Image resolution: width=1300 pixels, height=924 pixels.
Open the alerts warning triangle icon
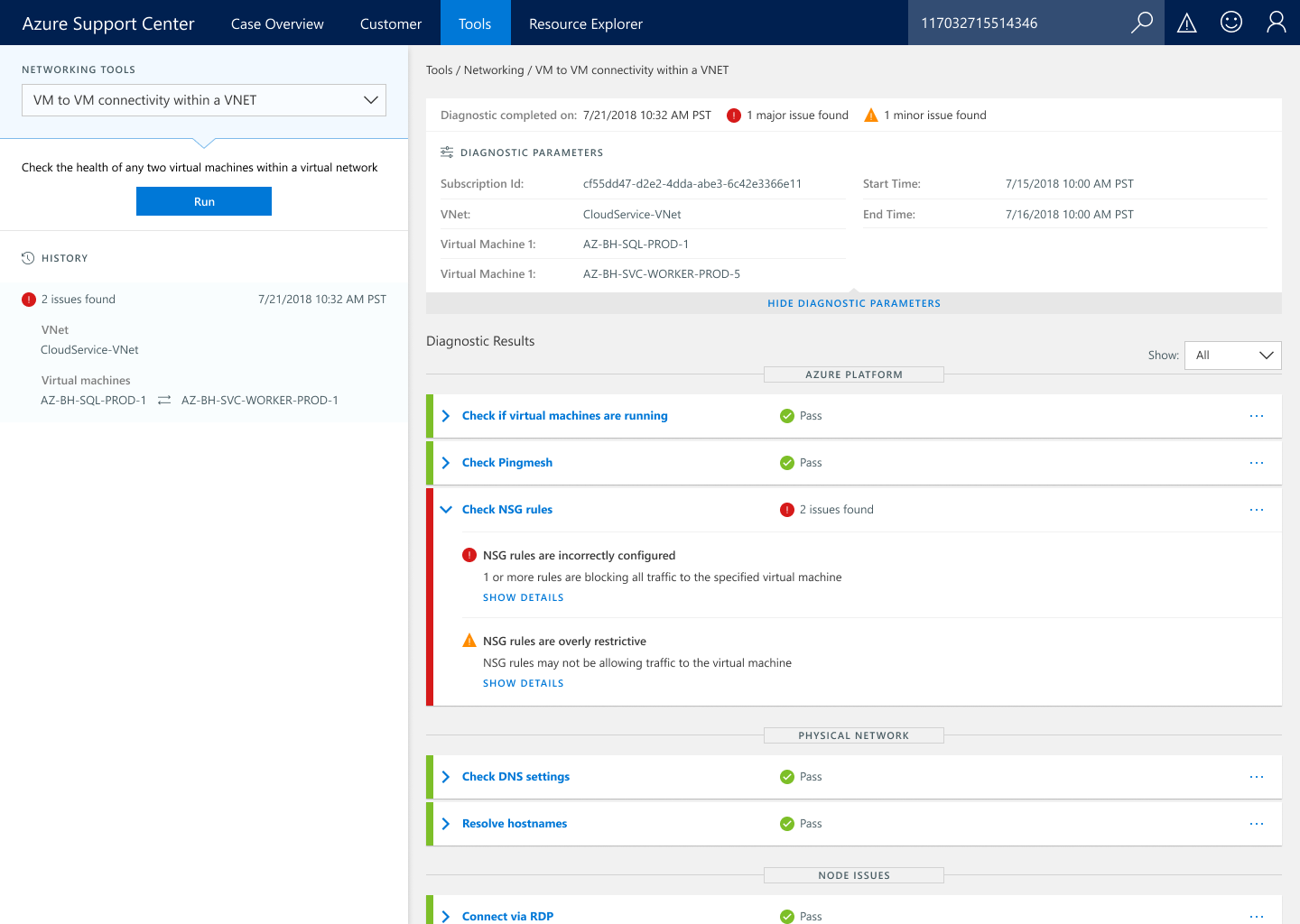(1187, 23)
